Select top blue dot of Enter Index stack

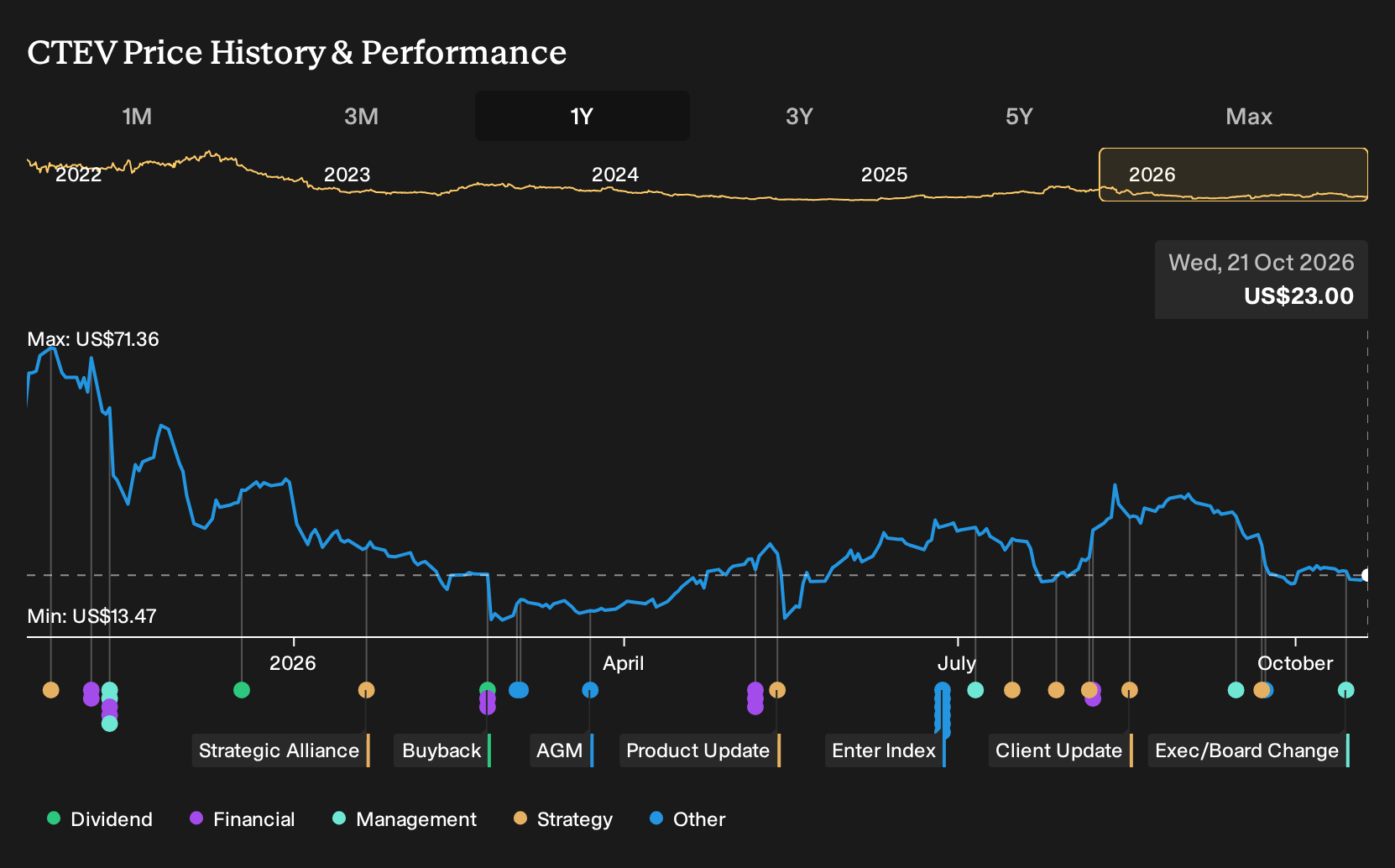943,689
